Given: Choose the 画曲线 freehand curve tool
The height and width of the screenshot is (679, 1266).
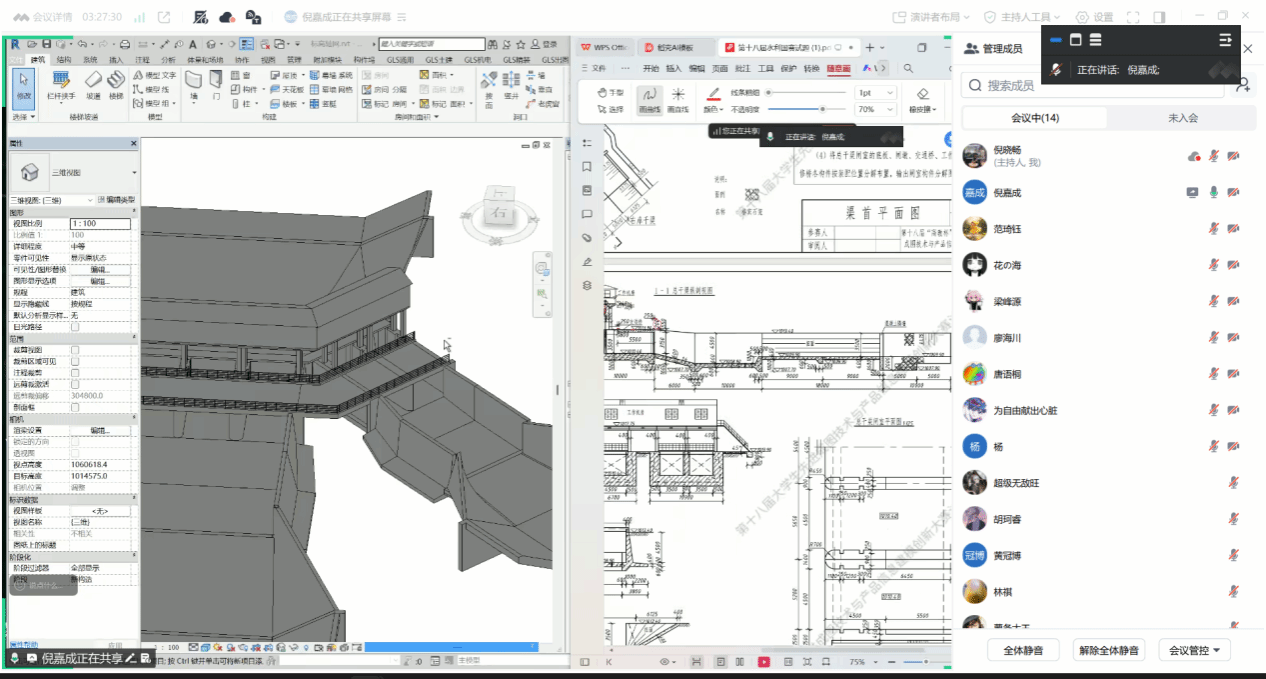Looking at the screenshot, I should click(x=649, y=98).
